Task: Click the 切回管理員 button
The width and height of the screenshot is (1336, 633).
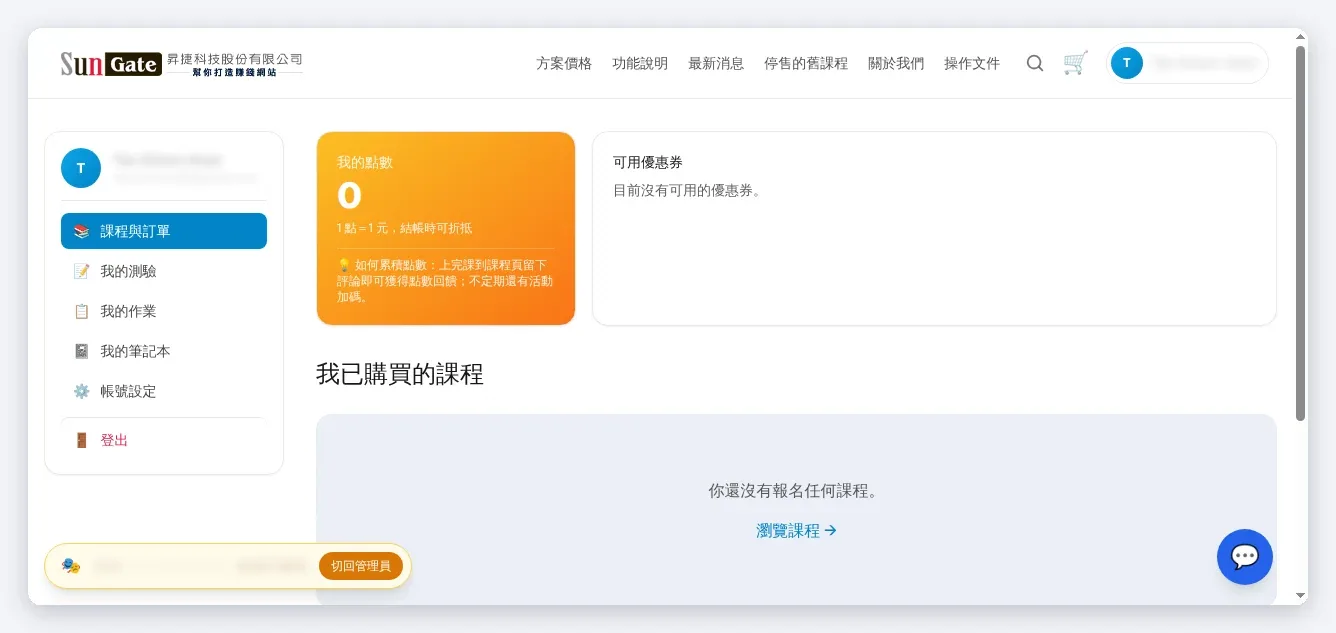Action: [361, 566]
